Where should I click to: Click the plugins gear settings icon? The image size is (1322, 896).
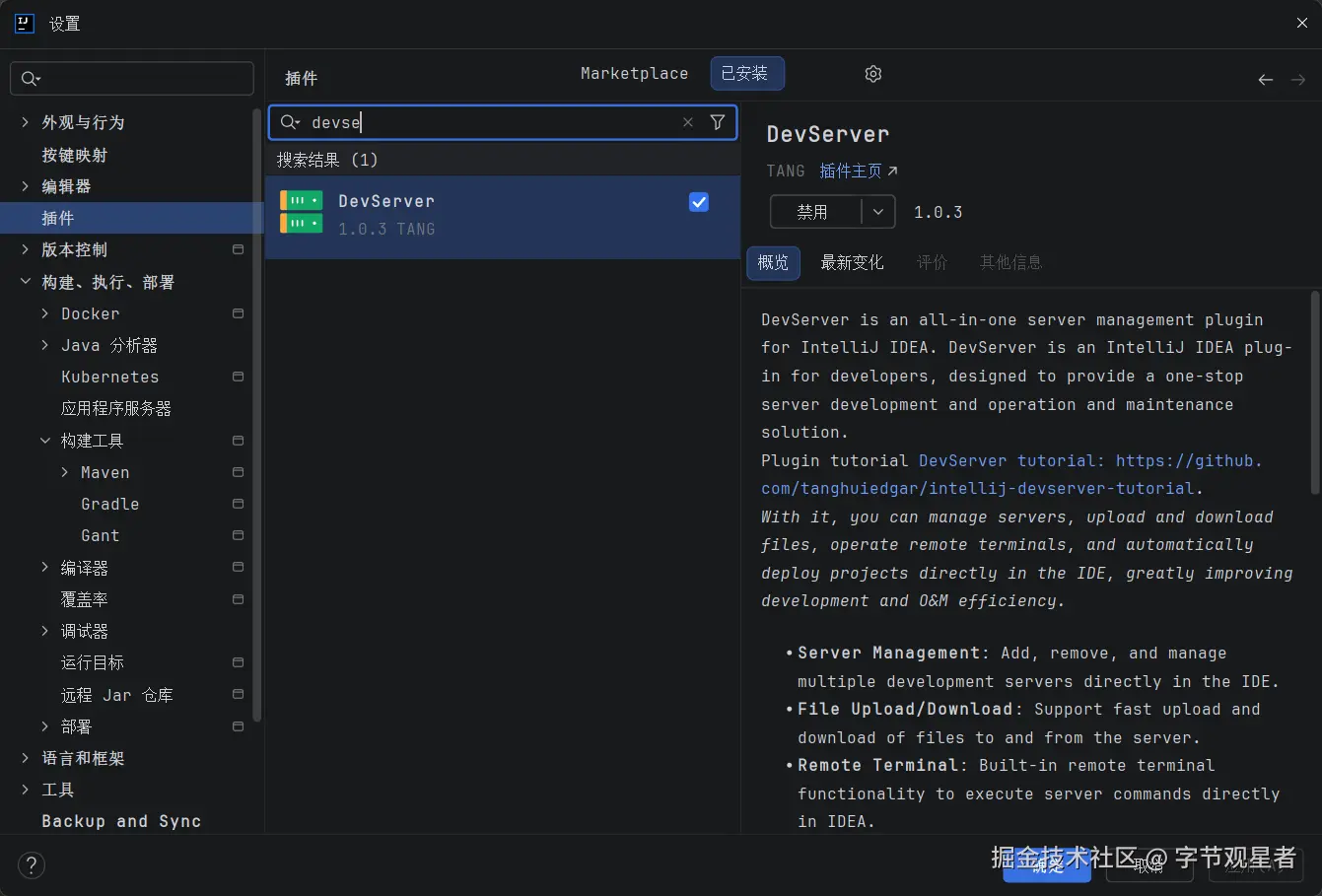[x=872, y=74]
